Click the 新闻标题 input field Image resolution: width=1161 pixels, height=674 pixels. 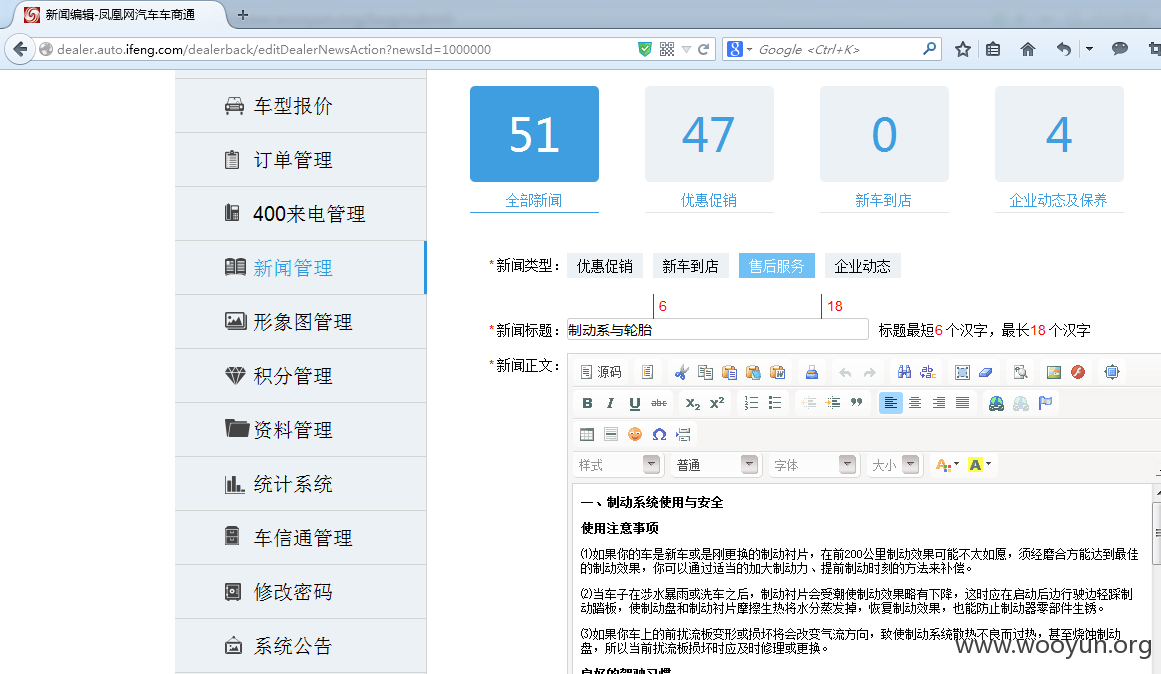coord(717,330)
